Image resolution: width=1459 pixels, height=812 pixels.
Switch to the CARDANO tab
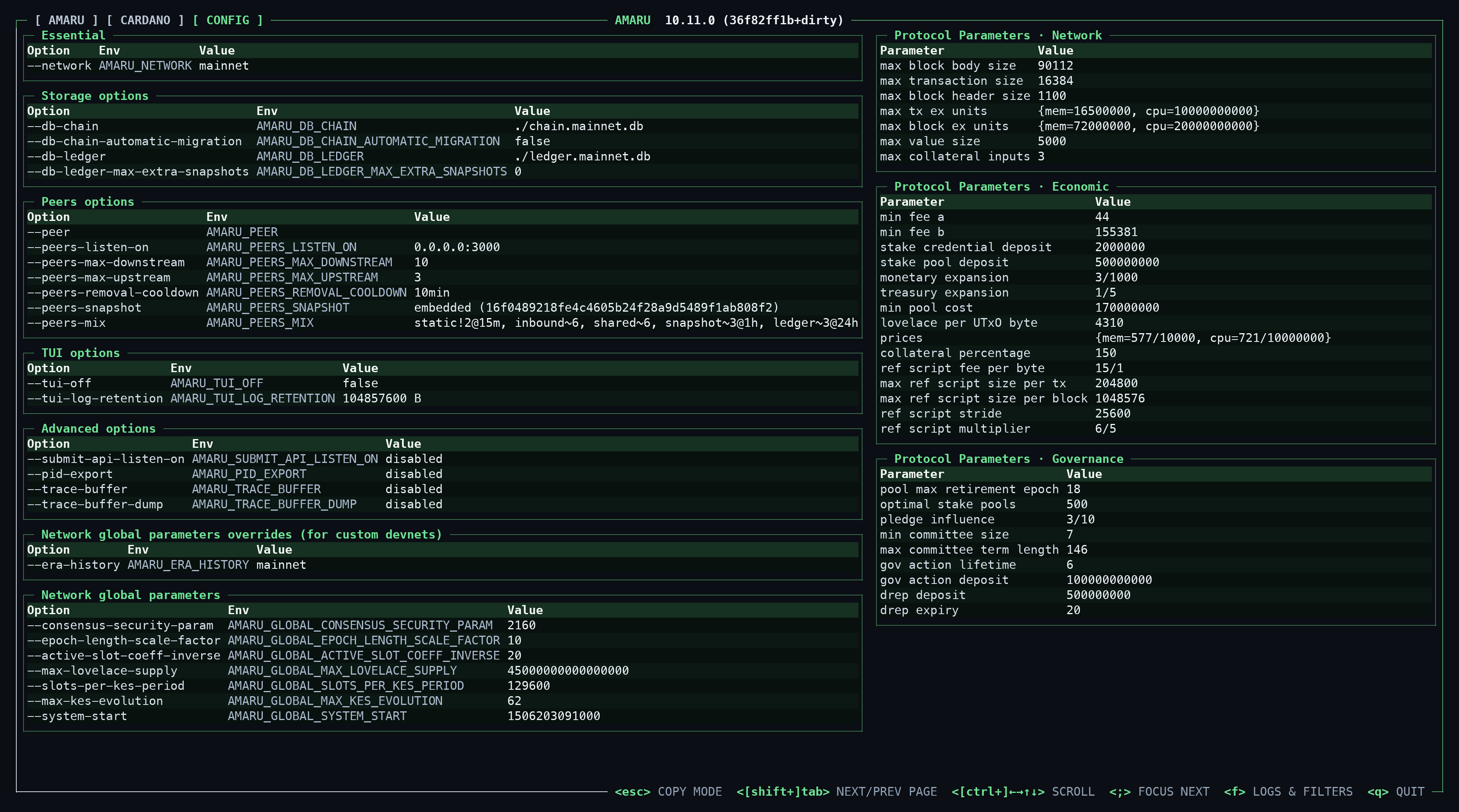click(146, 20)
